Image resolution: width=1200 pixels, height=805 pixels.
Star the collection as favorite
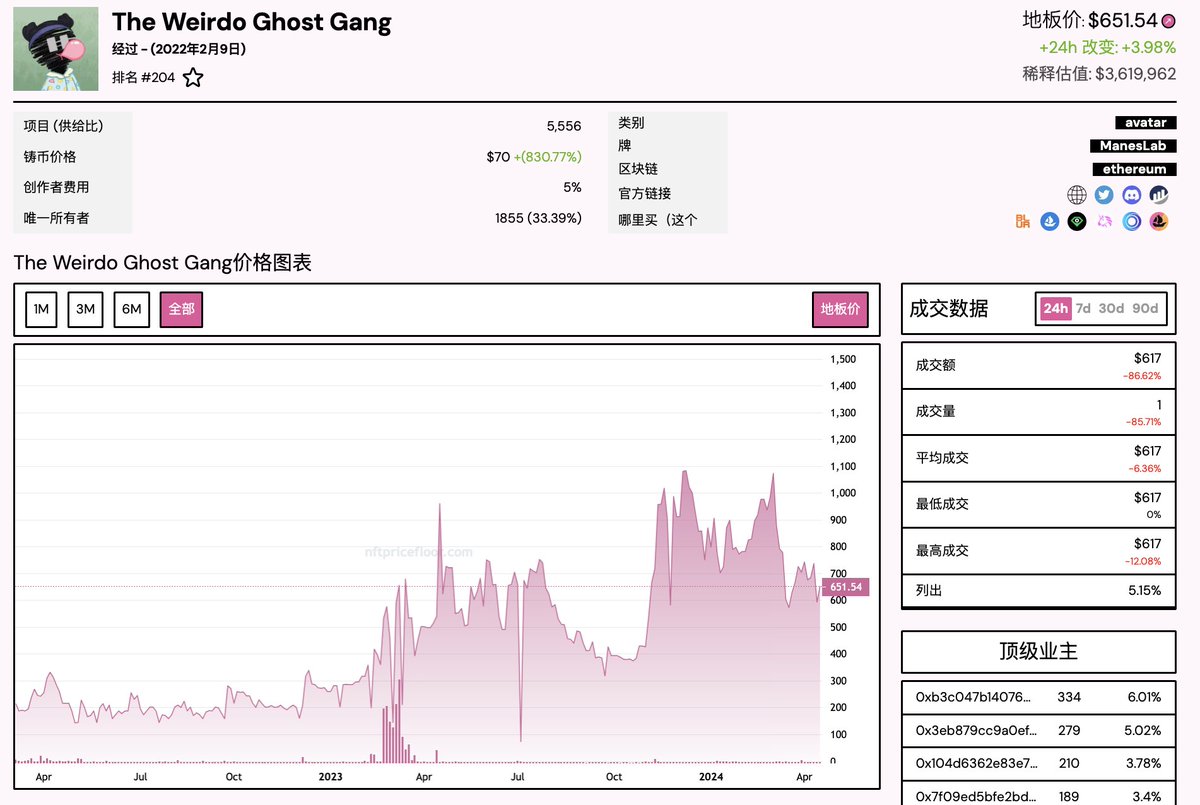point(193,78)
